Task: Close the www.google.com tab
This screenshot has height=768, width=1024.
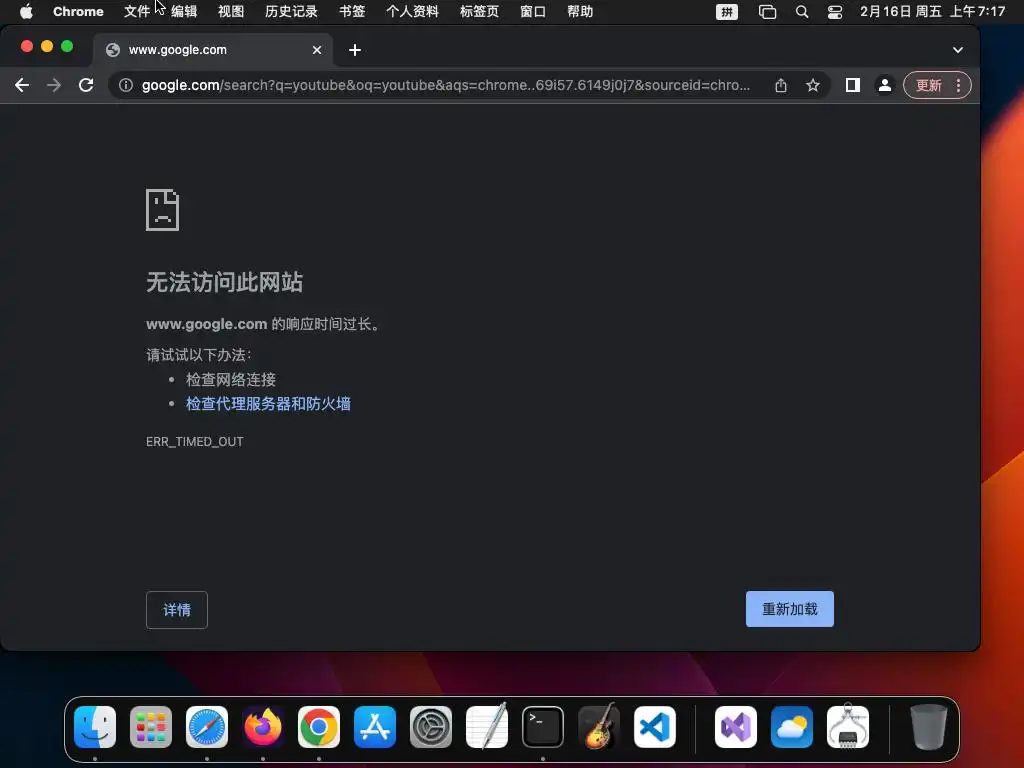Action: click(x=317, y=50)
